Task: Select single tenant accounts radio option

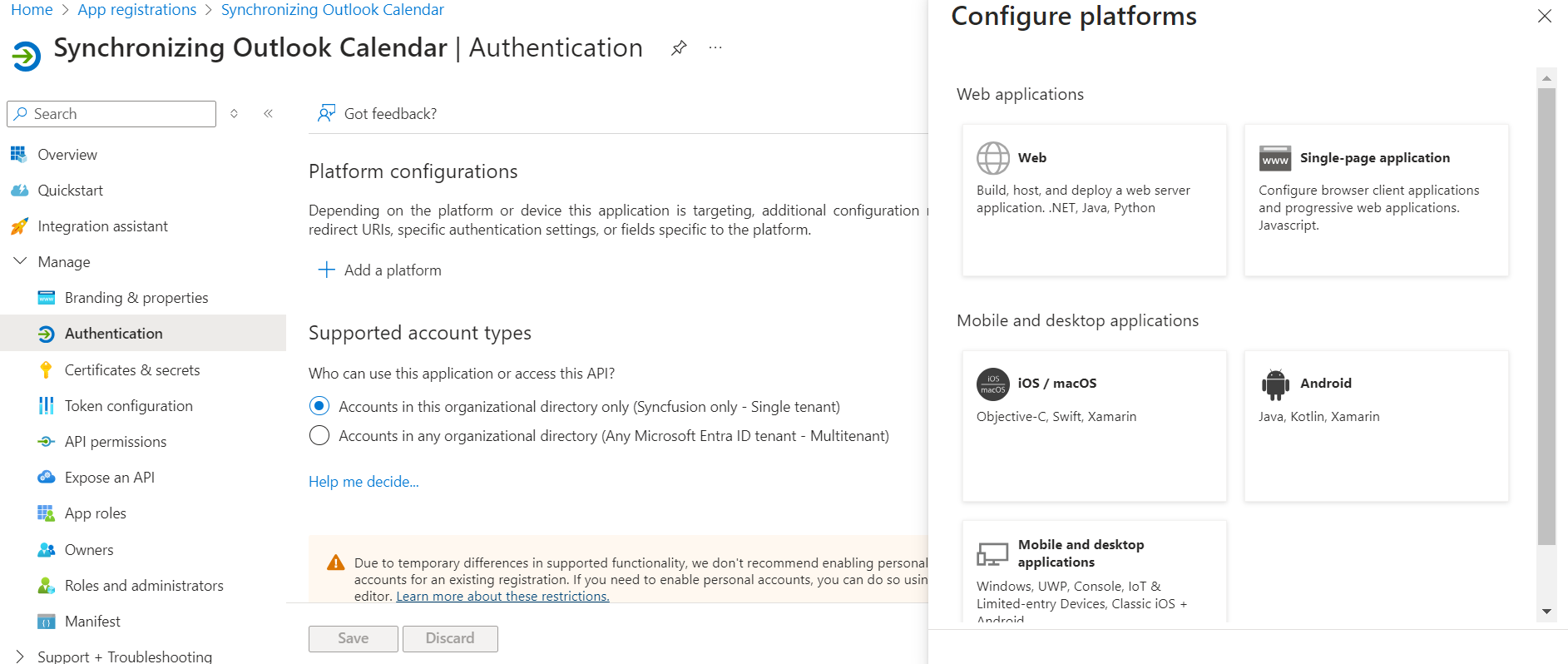Action: point(319,406)
